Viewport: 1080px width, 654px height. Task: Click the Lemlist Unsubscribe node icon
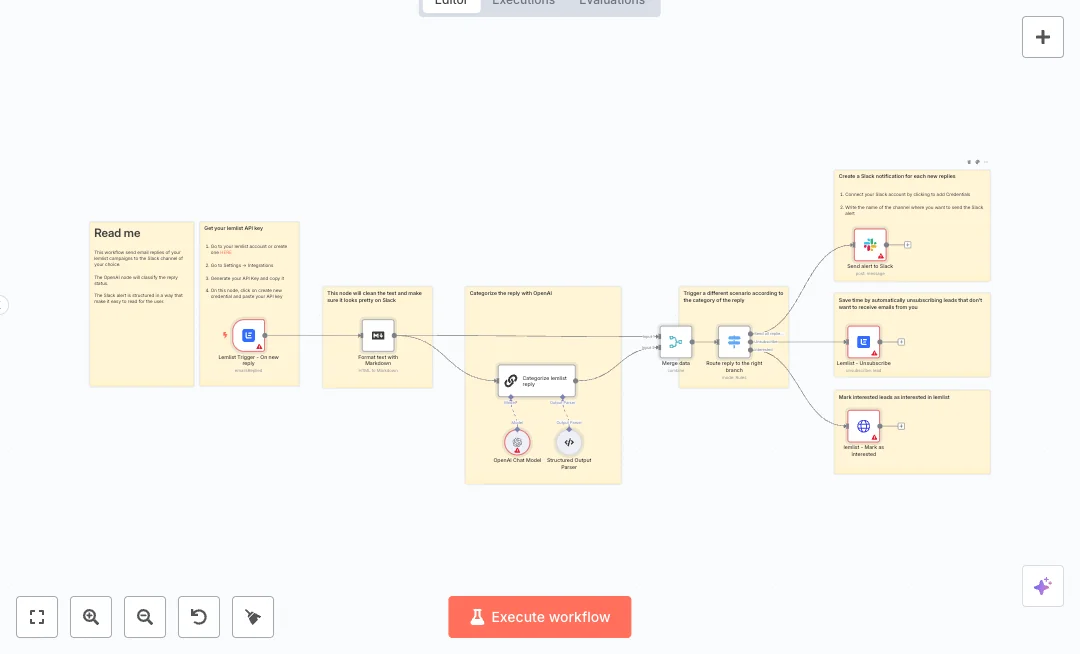pyautogui.click(x=863, y=342)
